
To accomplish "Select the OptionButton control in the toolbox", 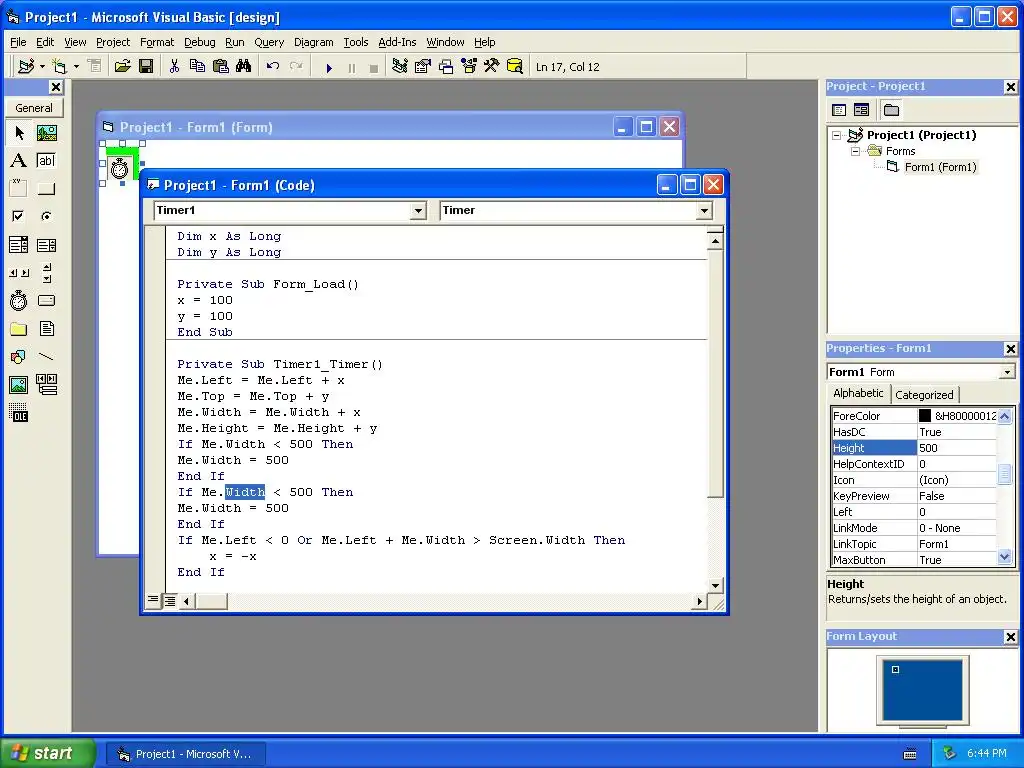I will 46,216.
